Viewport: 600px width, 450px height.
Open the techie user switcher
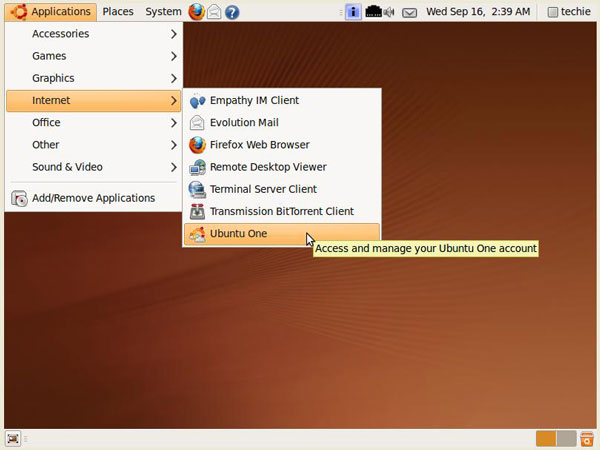pos(569,12)
